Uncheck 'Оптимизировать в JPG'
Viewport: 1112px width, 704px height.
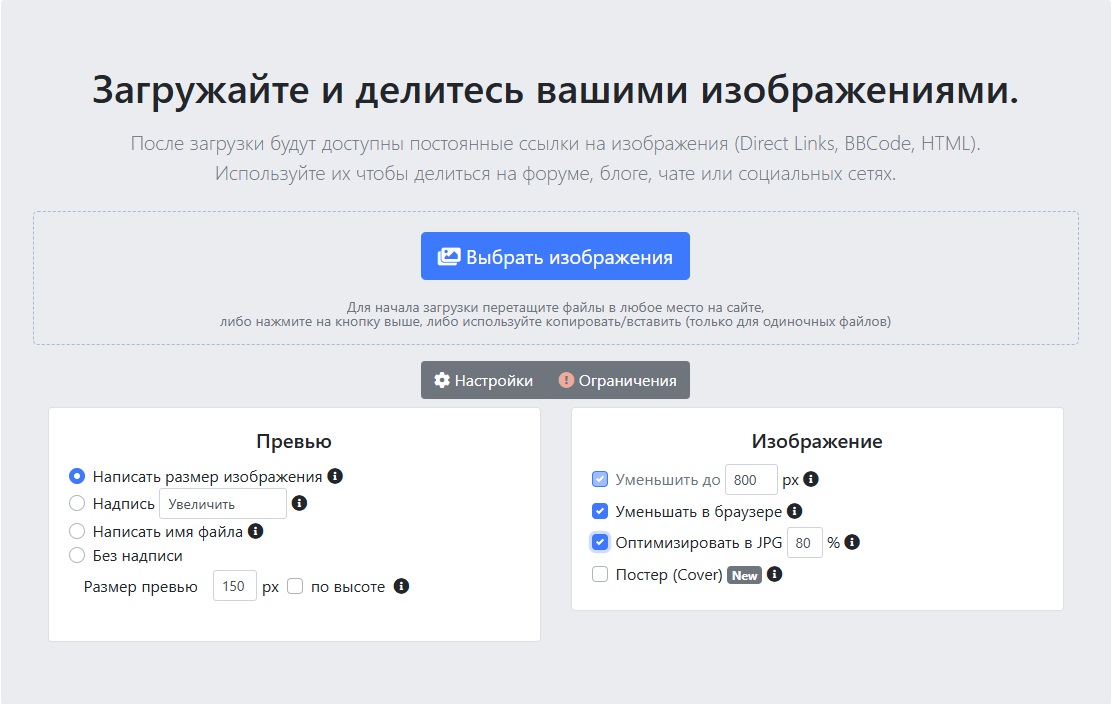(600, 542)
